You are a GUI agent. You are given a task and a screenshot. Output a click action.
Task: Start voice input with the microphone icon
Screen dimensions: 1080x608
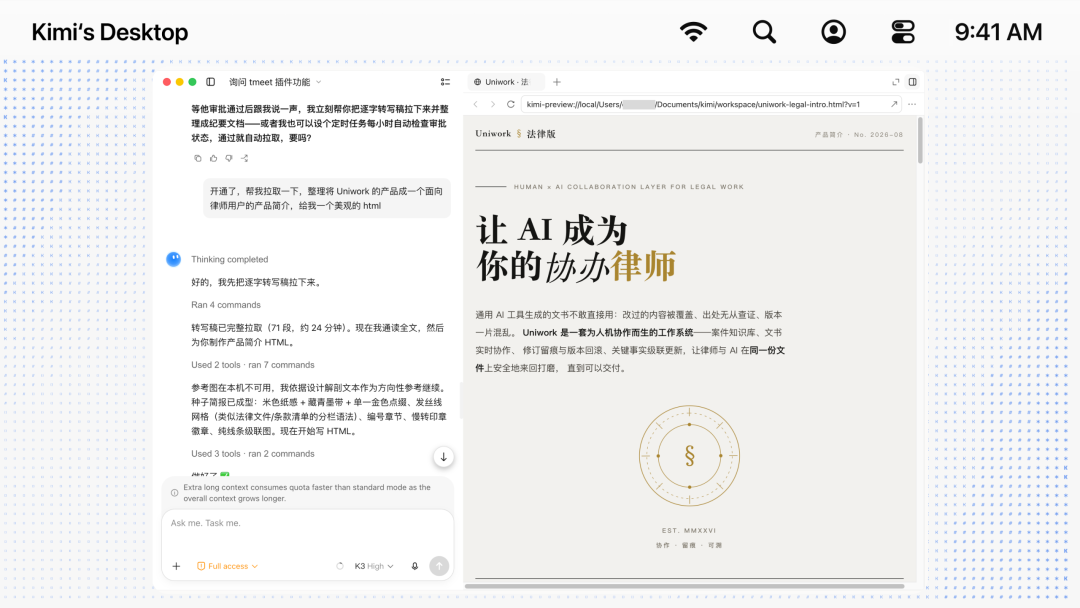[x=415, y=566]
